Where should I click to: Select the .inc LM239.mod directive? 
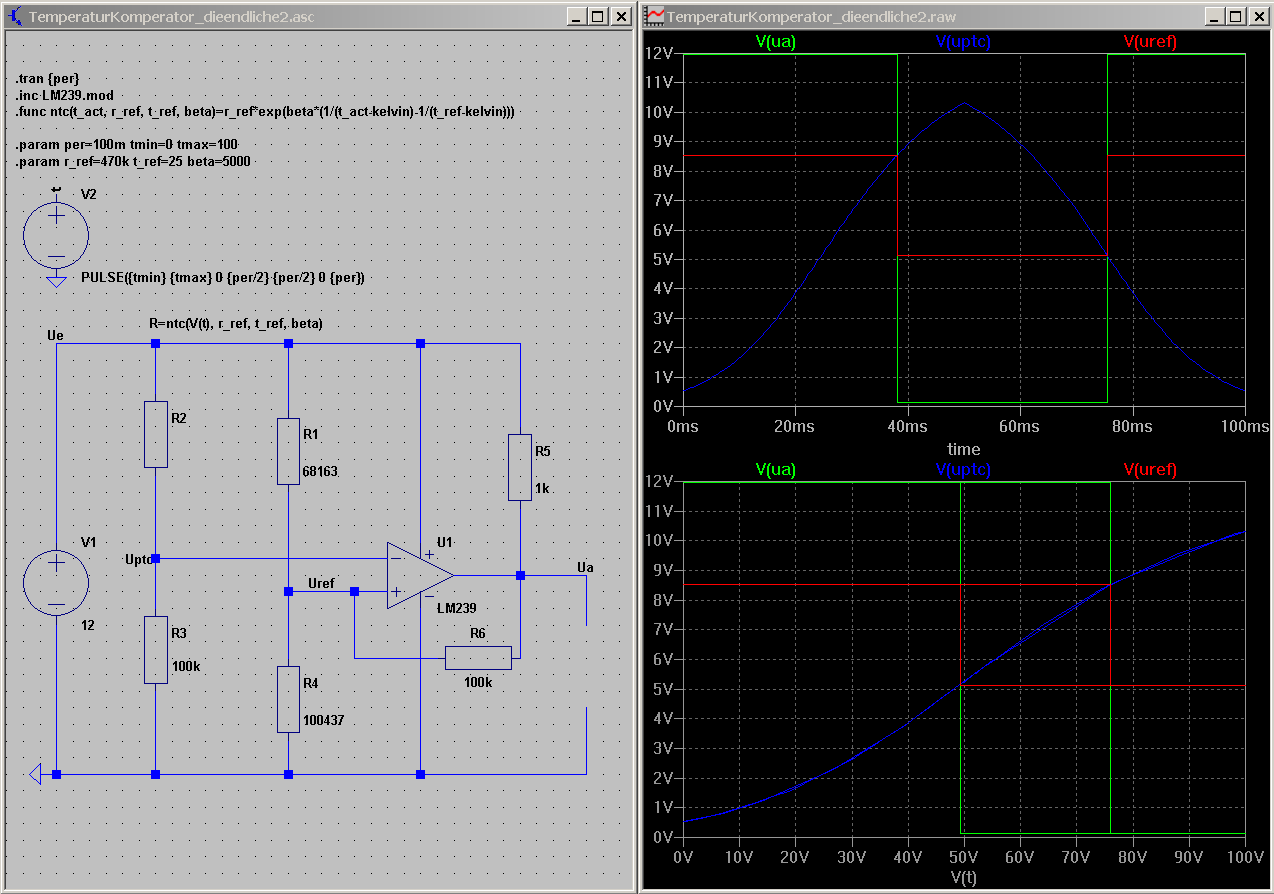[x=65, y=95]
